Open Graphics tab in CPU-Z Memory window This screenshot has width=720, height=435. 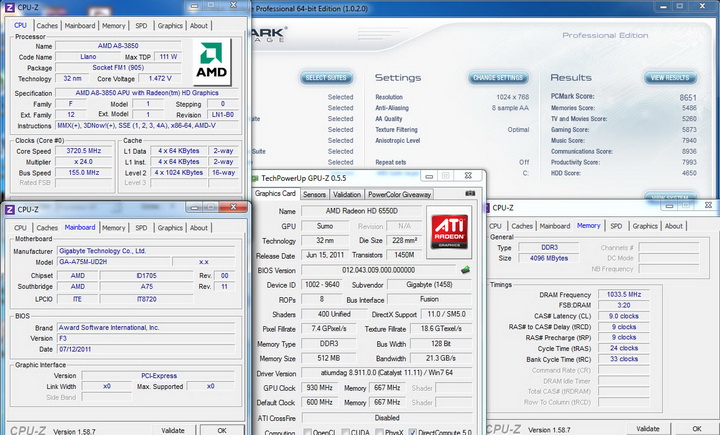pos(645,226)
